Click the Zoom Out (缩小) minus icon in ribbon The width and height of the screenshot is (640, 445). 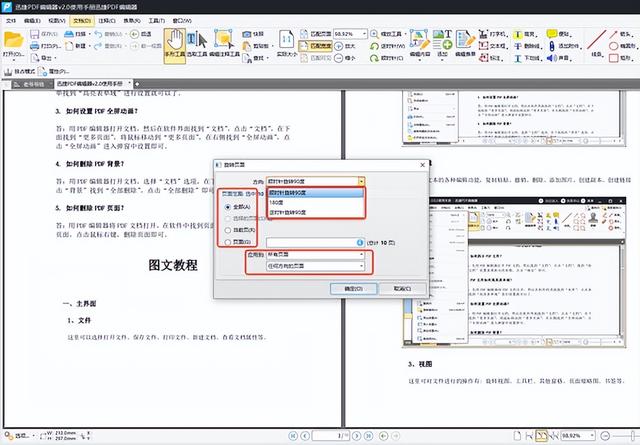[338, 58]
